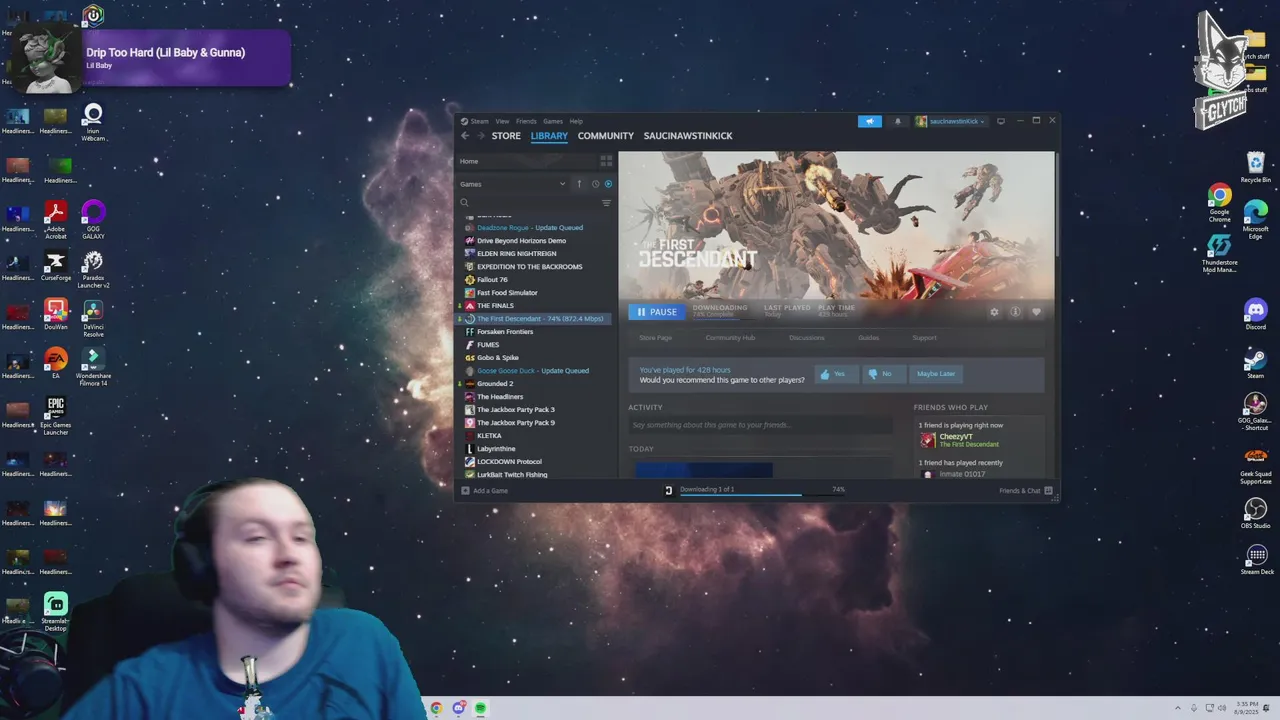Open Stream Deck desktop shortcut
The width and height of the screenshot is (1280, 720).
coord(1257,559)
